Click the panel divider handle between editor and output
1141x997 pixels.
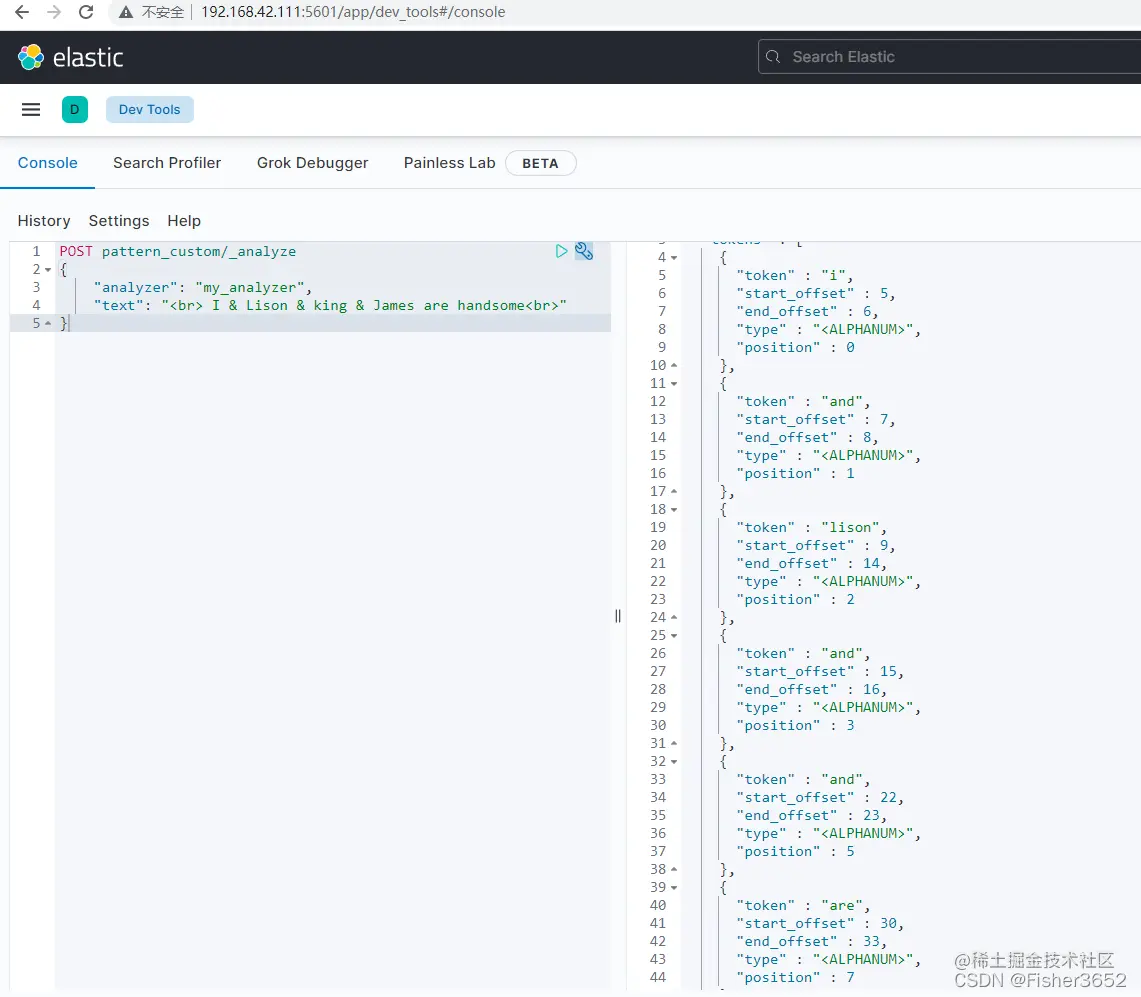point(618,616)
